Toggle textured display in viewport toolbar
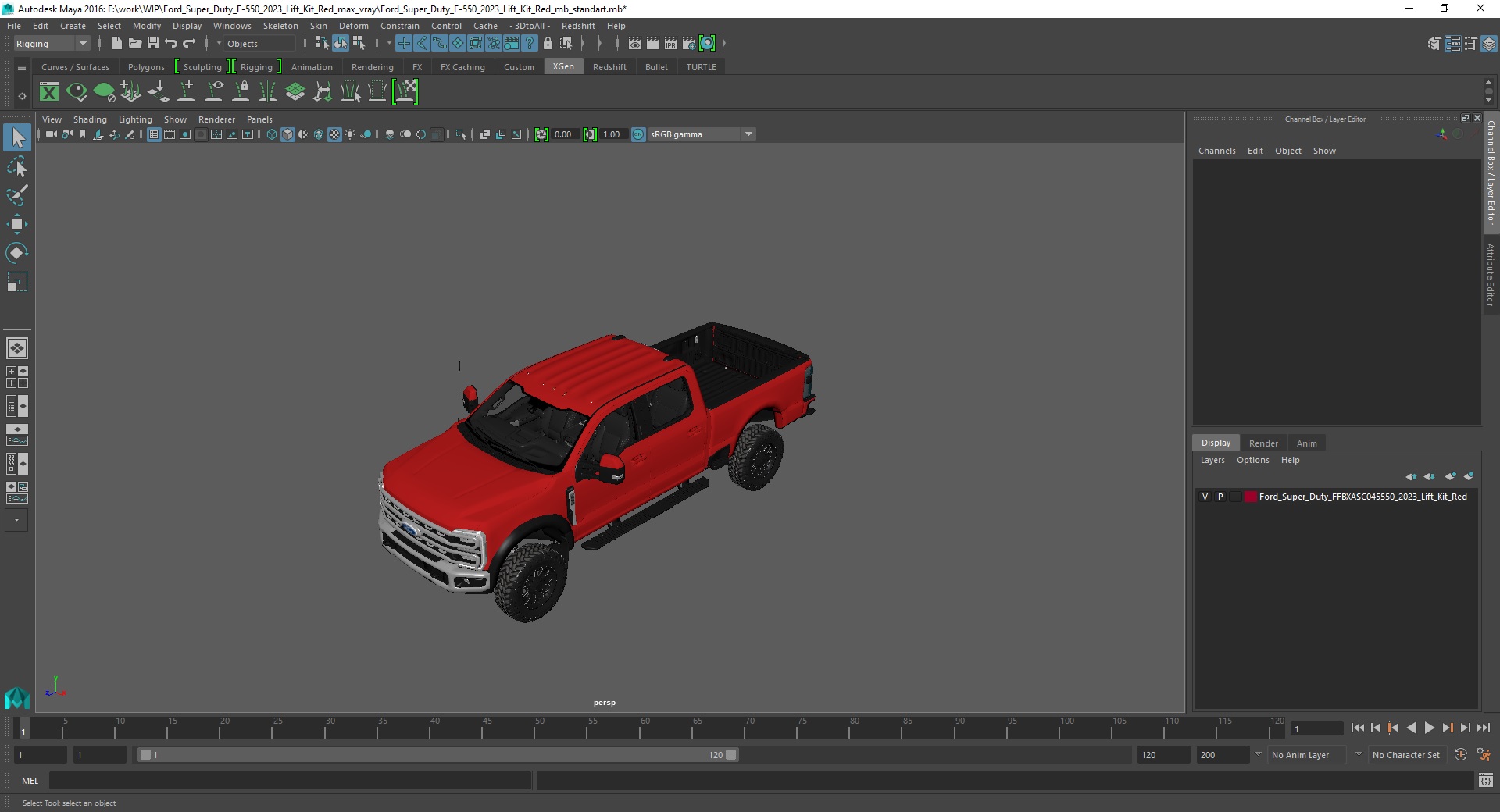 click(x=334, y=134)
